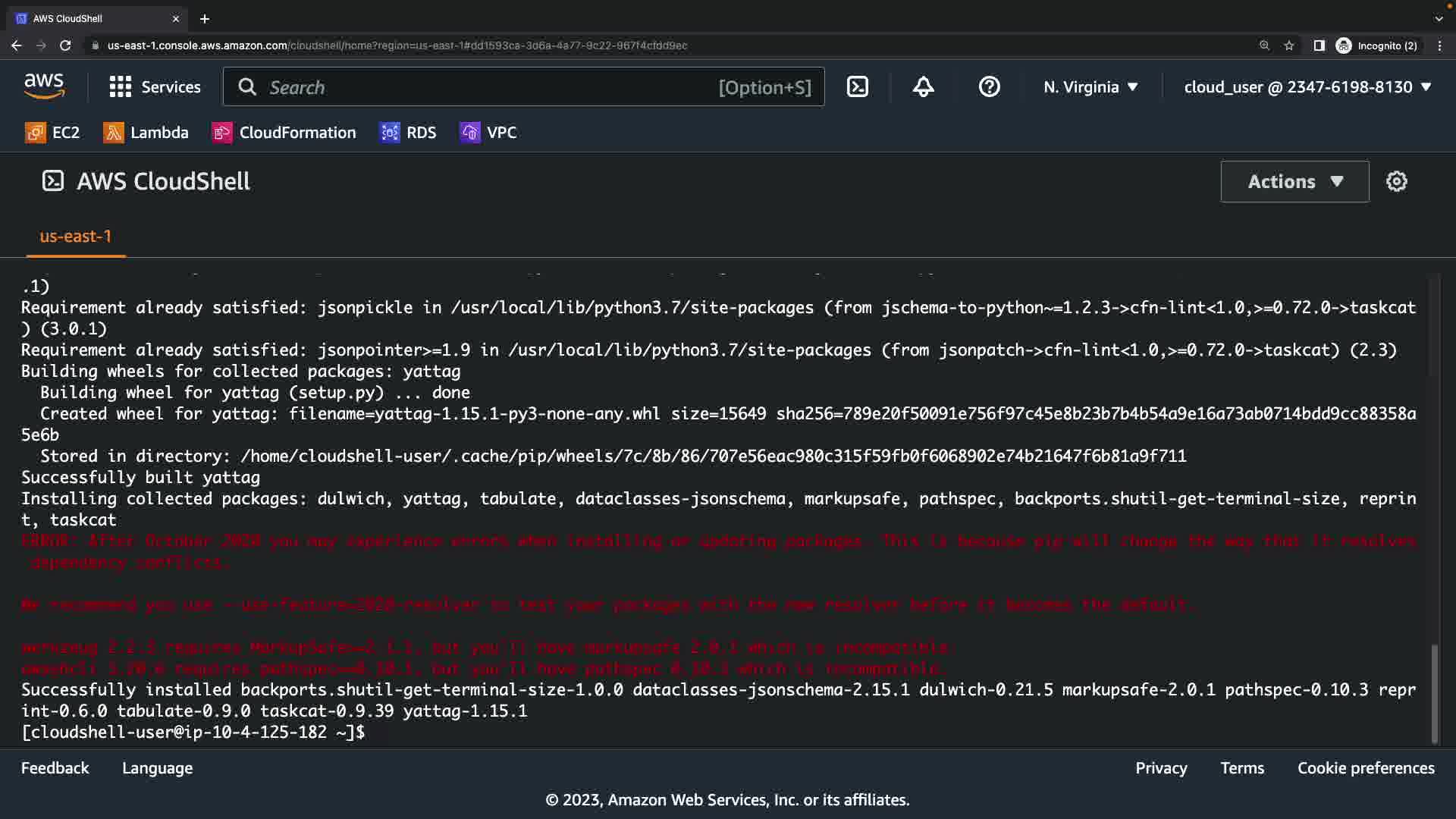This screenshot has height=819, width=1456.
Task: Open CloudShell preferences gear icon
Action: [x=1396, y=181]
